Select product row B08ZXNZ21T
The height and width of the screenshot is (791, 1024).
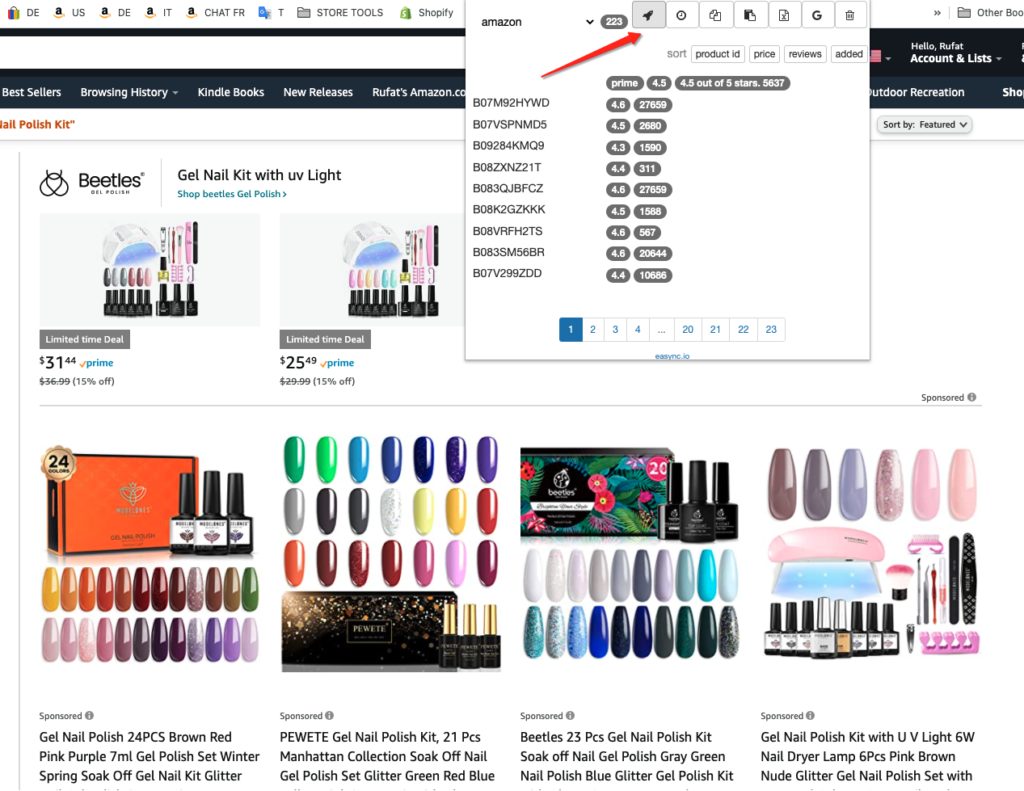click(x=507, y=167)
